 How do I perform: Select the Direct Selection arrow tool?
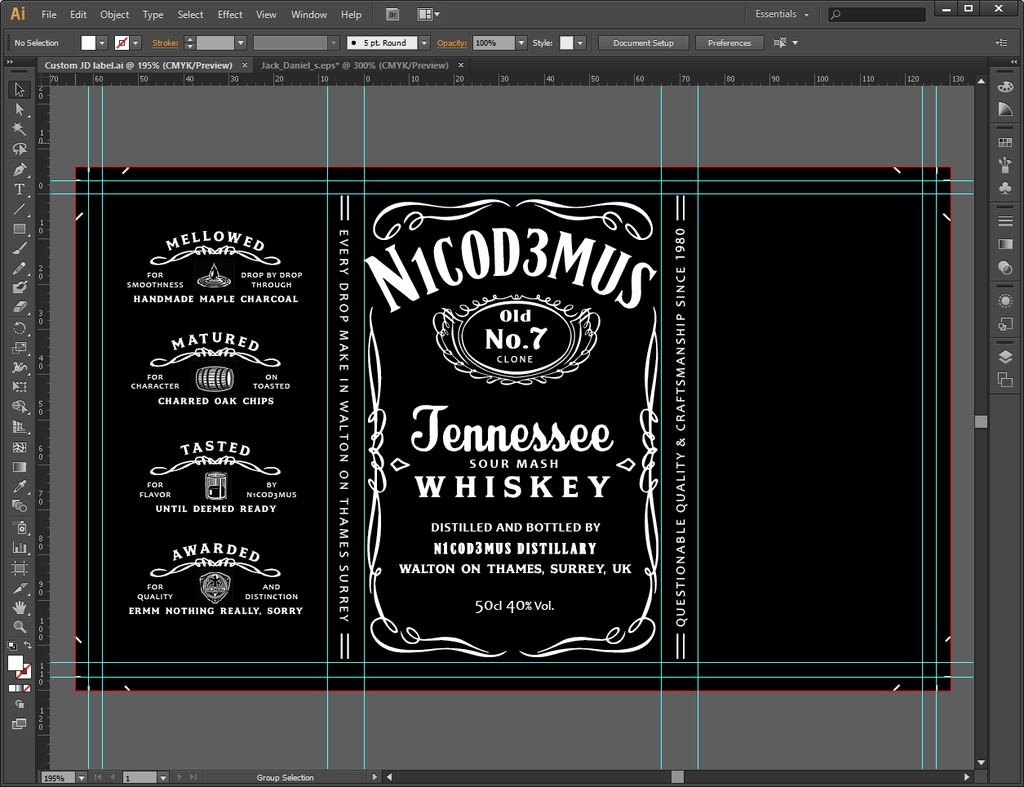(19, 109)
